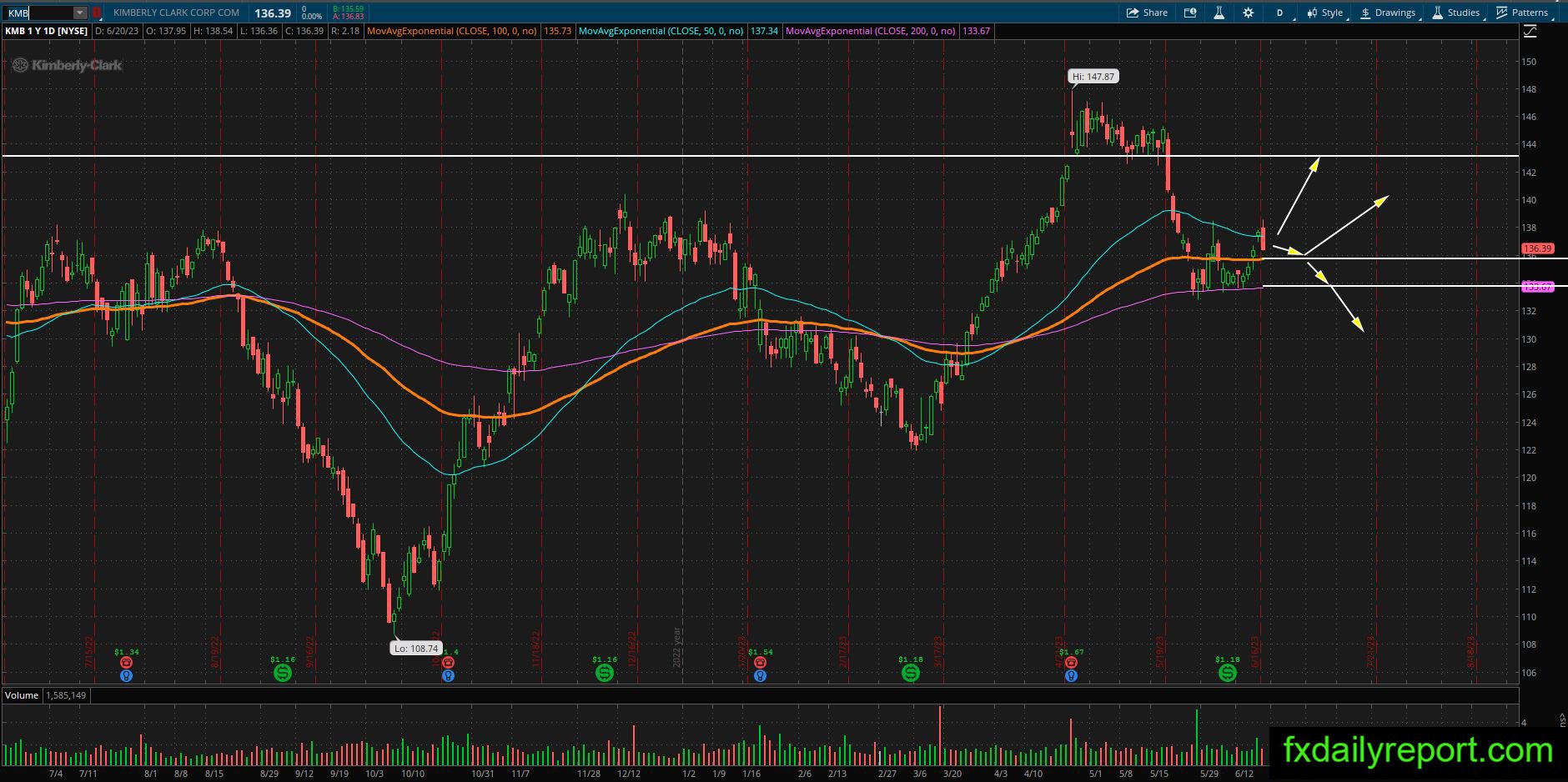This screenshot has height=782, width=1568.
Task: Click the H: 138.54 high readout
Action: 213,31
